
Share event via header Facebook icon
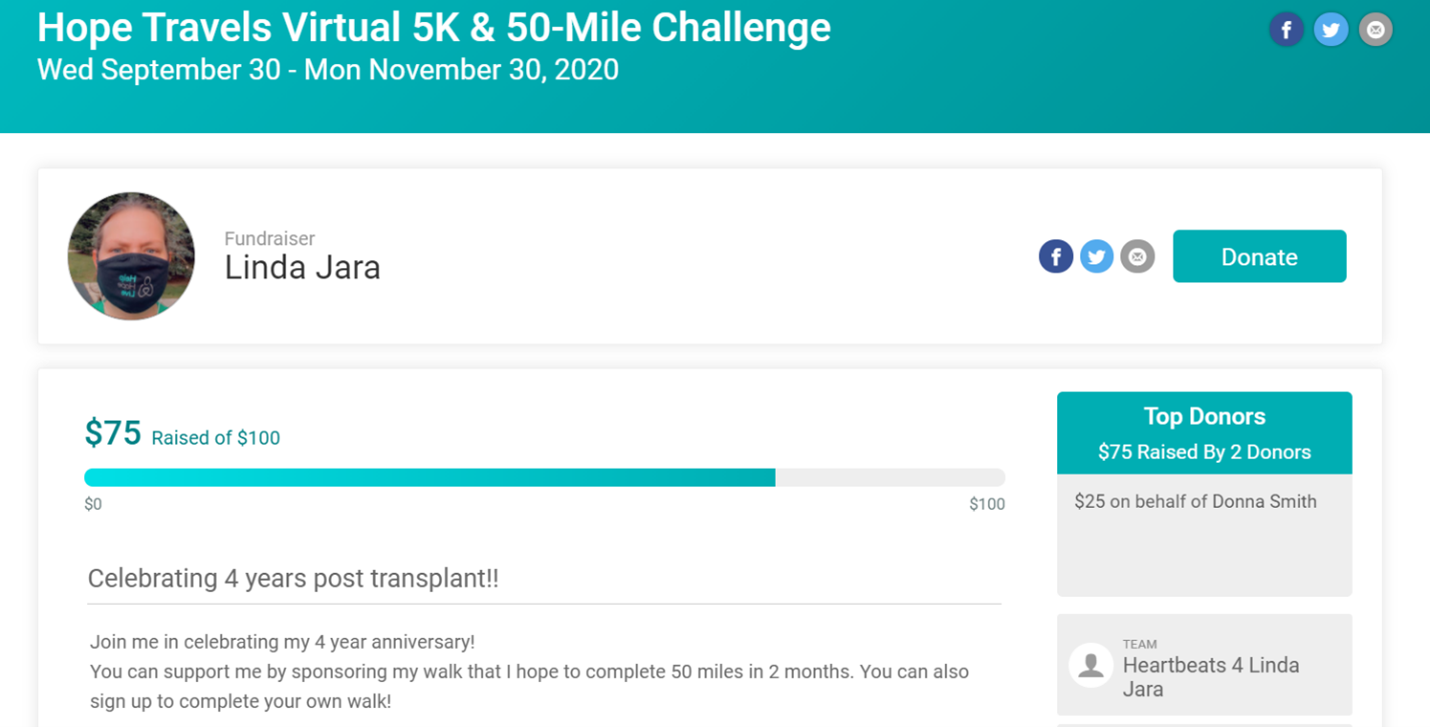pos(1287,30)
